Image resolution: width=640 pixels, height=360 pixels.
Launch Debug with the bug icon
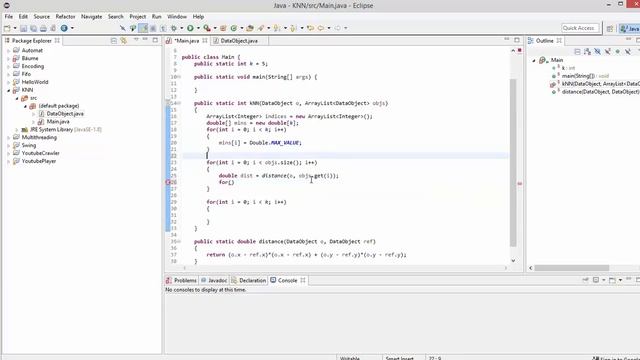[174, 28]
